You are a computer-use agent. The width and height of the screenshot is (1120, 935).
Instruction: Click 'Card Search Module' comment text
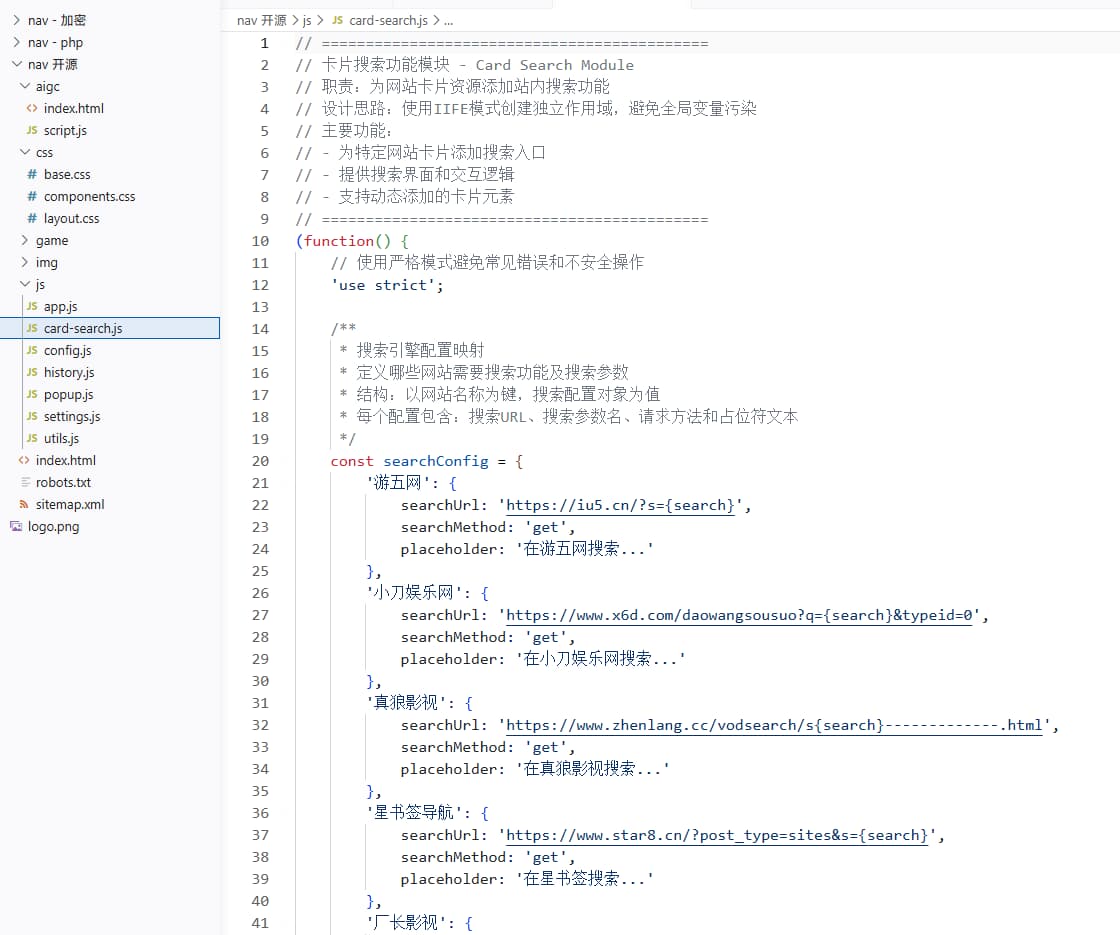[554, 65]
